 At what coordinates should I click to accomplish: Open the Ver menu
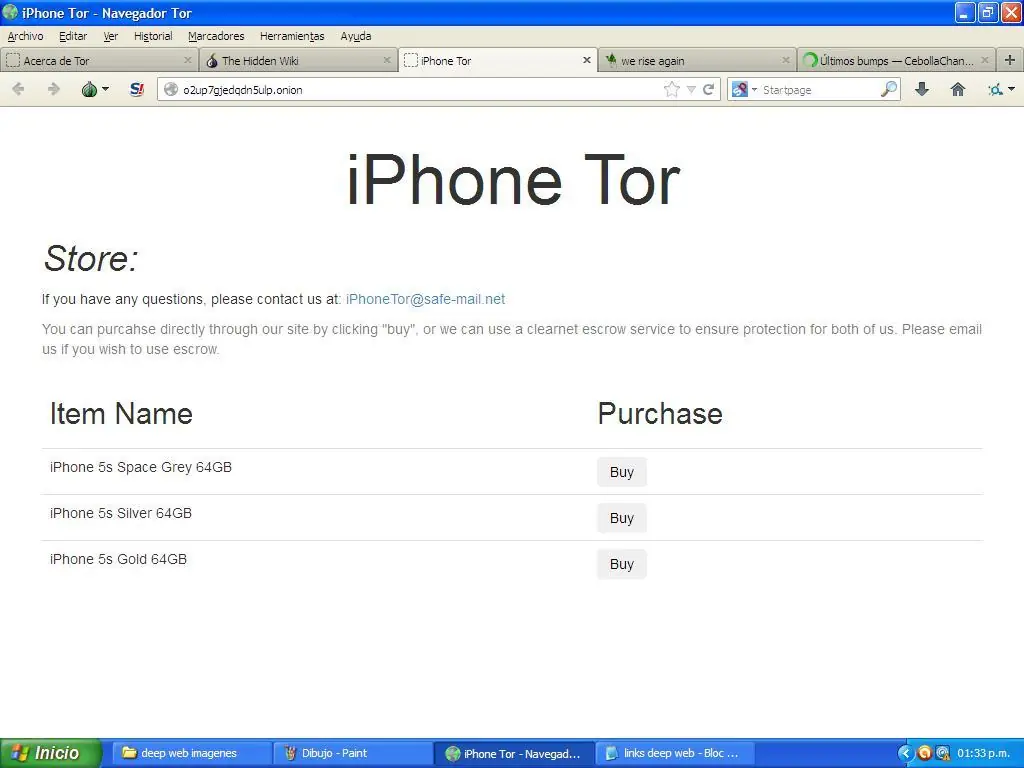coord(110,36)
